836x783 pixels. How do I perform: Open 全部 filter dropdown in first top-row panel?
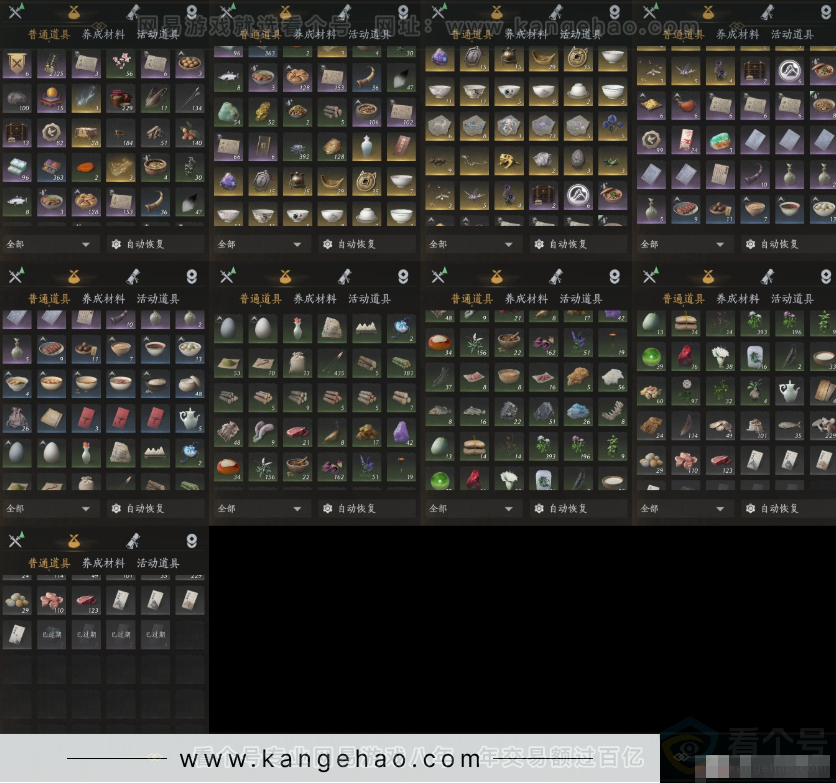coord(51,244)
